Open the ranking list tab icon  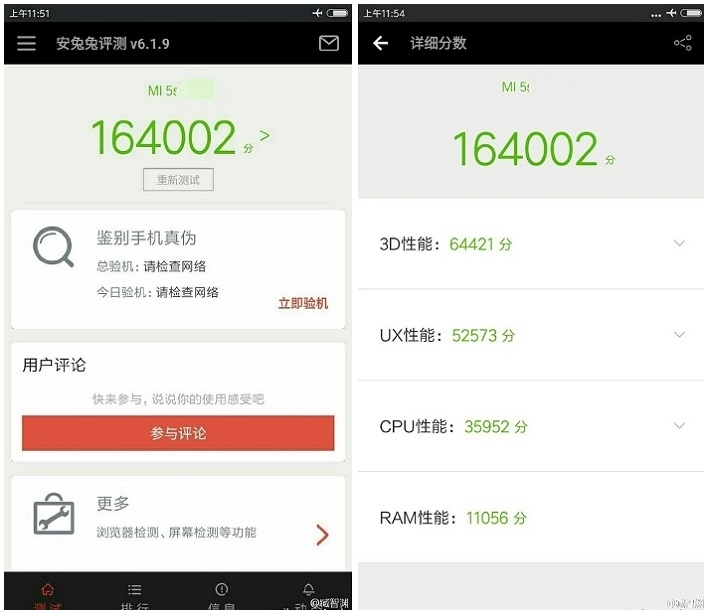134,590
